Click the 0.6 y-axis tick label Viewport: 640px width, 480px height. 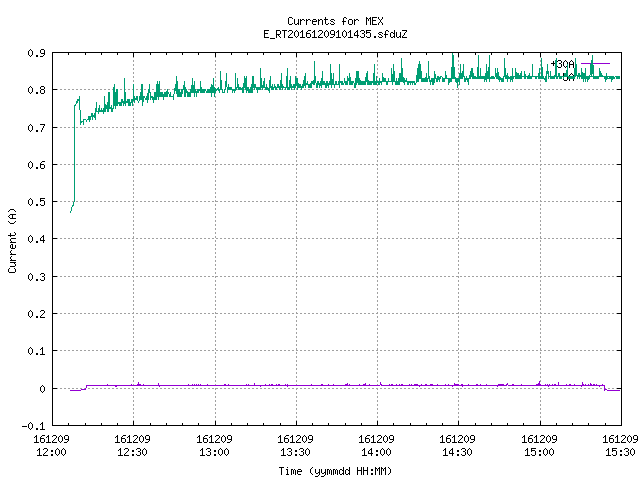coord(37,165)
